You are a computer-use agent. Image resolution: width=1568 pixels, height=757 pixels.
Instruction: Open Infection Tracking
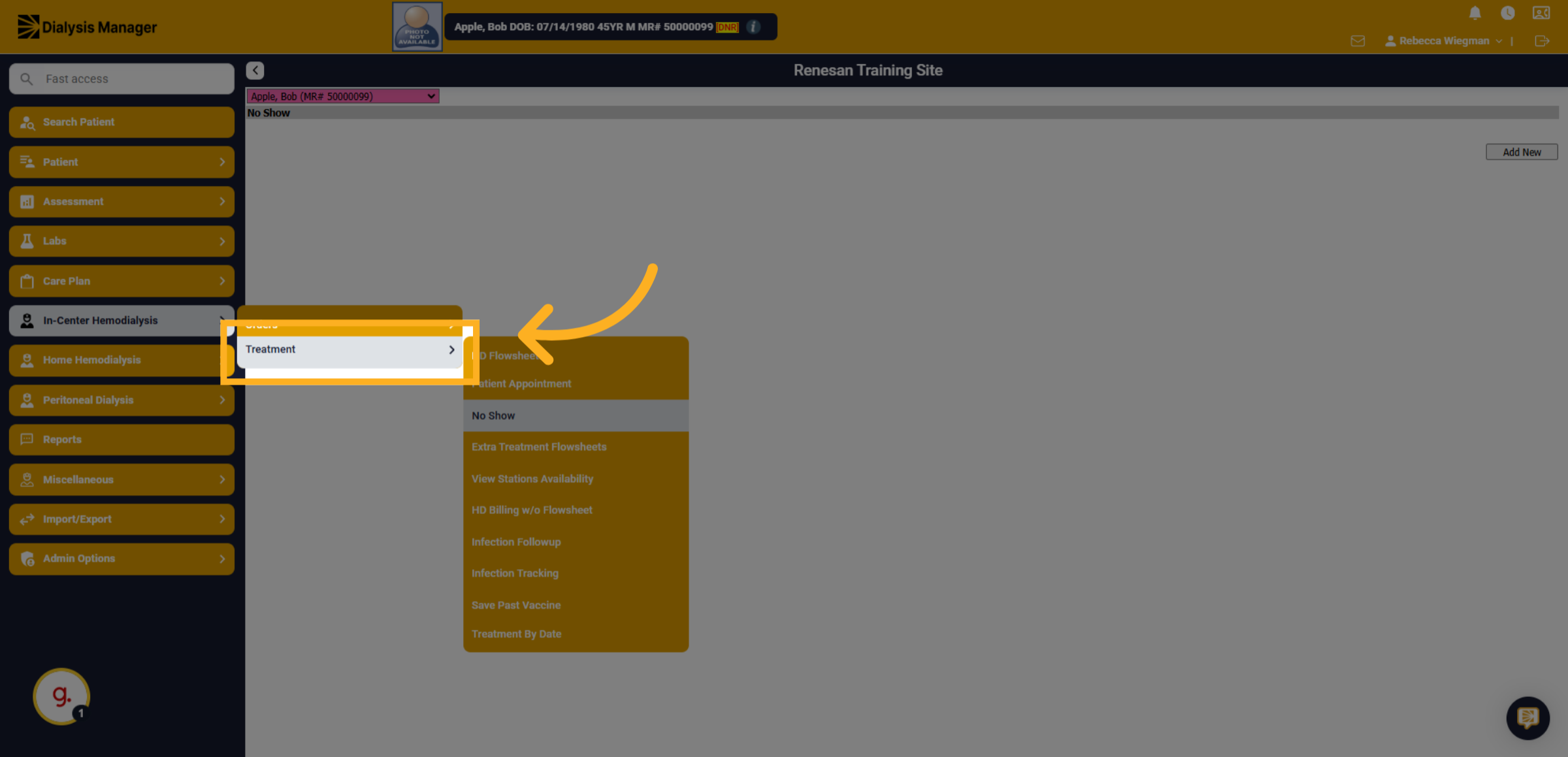pos(576,573)
